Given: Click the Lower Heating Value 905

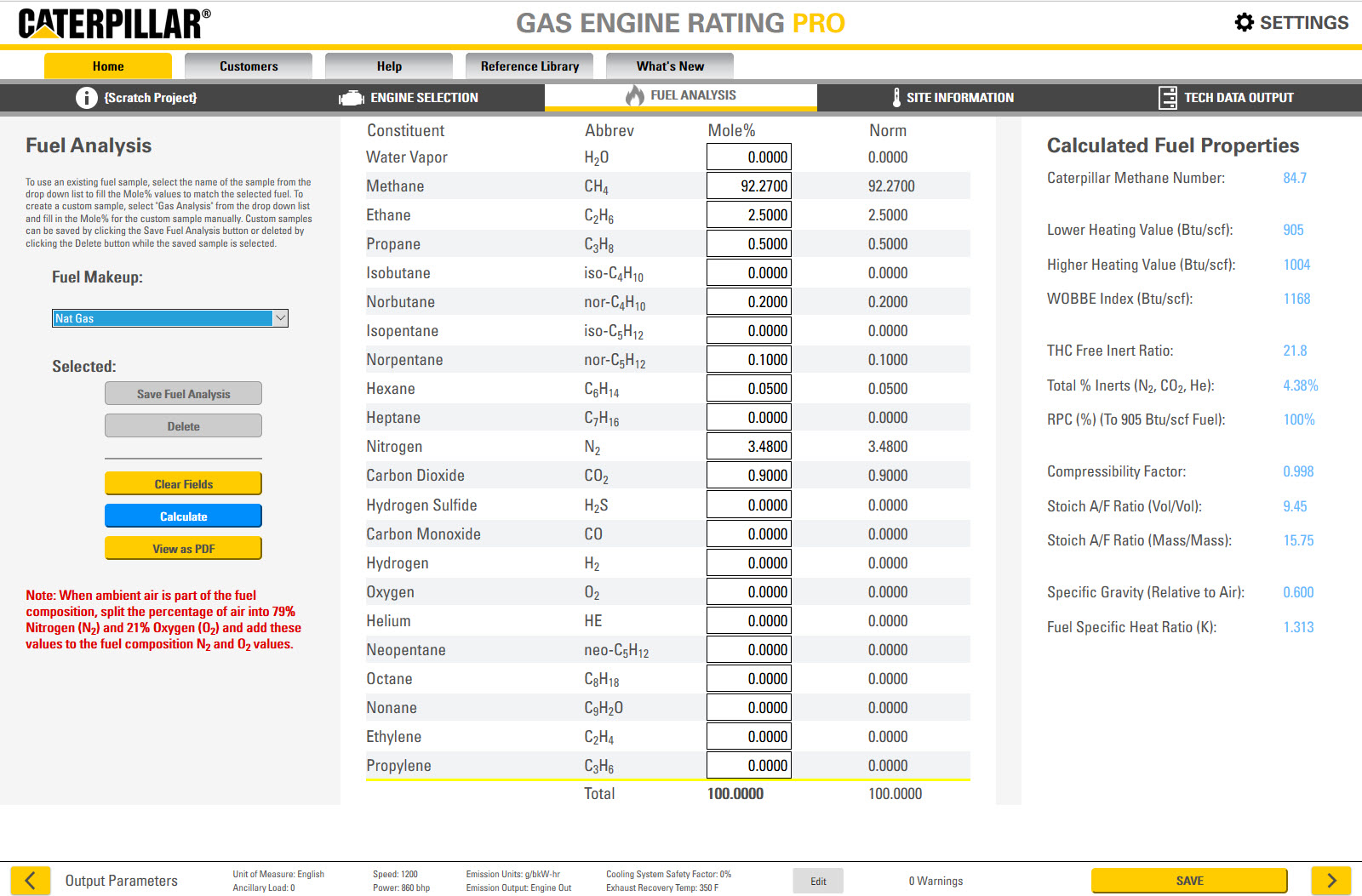Looking at the screenshot, I should pyautogui.click(x=1294, y=230).
